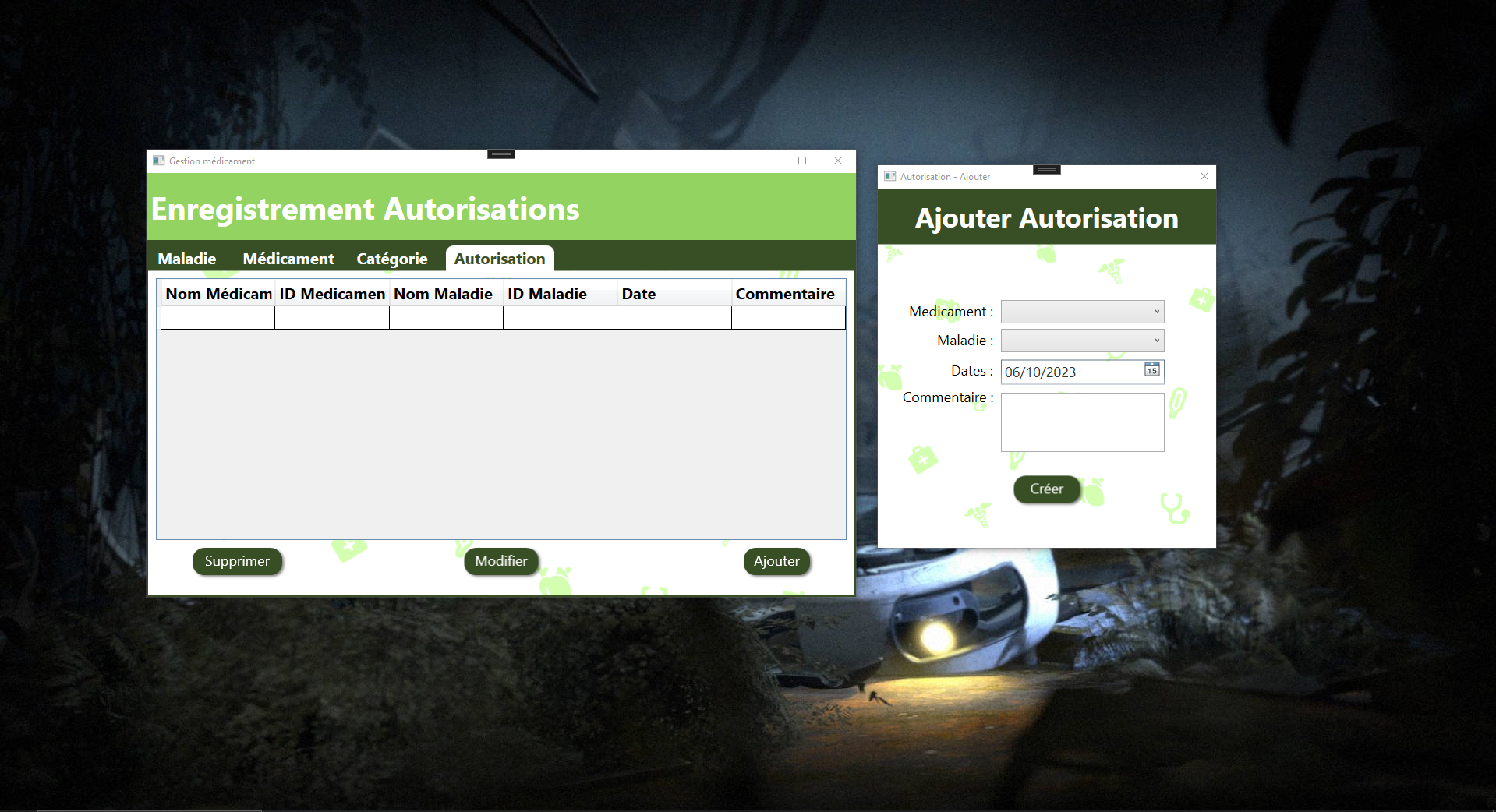Sort by ID Medicament column header
This screenshot has height=812, width=1496.
332,294
